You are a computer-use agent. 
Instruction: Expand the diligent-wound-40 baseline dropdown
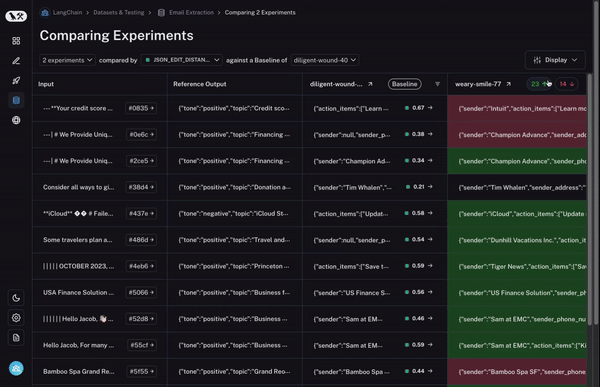tap(325, 60)
